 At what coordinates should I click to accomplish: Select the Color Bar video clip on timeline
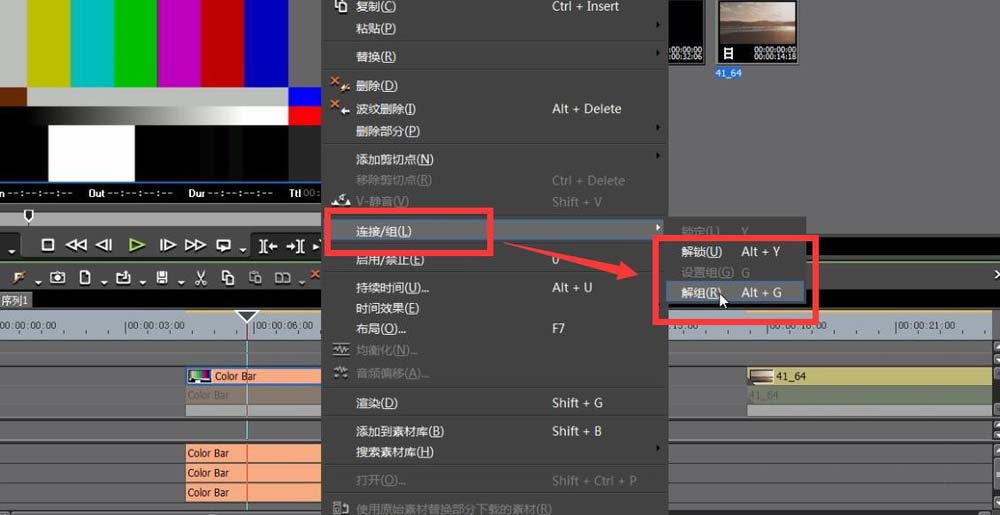[254, 376]
